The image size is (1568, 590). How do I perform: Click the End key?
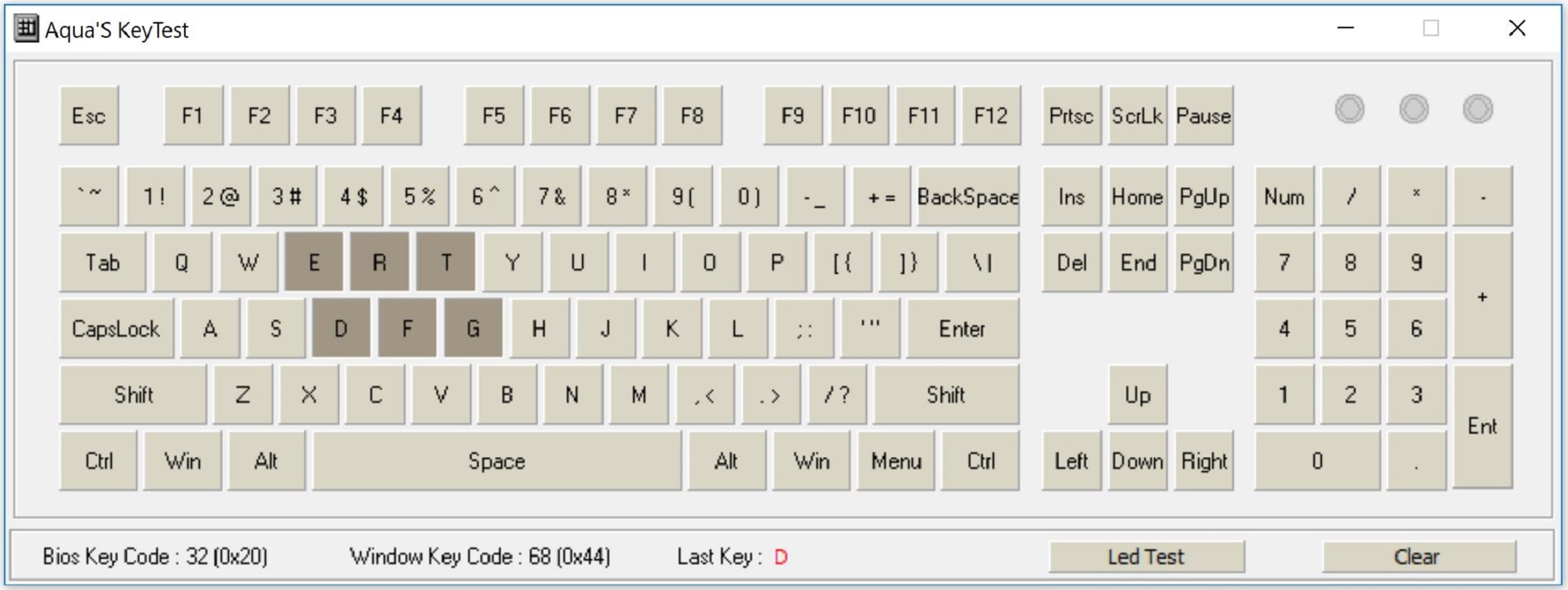1138,262
